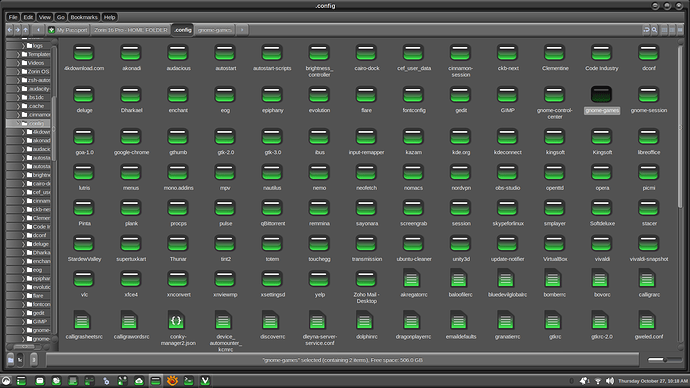Open the Help menu
Screen dimensions: 690x388
coord(109,17)
